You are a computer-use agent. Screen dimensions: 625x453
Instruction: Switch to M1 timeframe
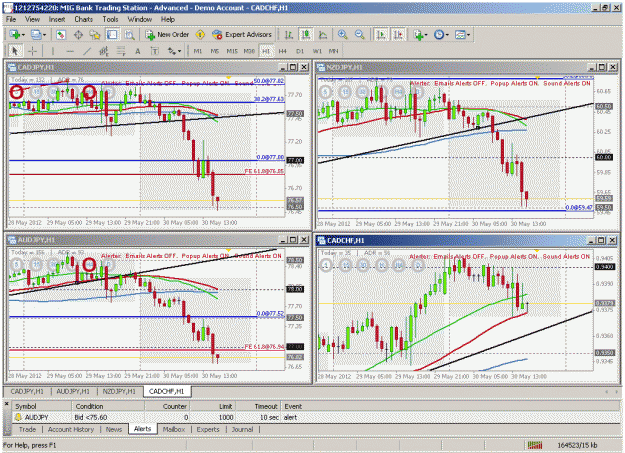tap(198, 51)
